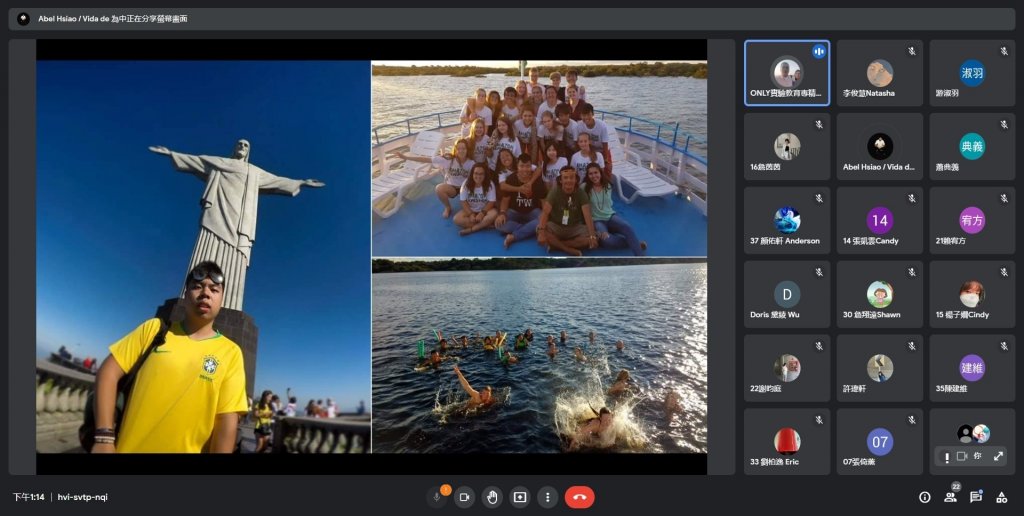Click the meeting code hvi-svtp-nqi

click(x=82, y=498)
